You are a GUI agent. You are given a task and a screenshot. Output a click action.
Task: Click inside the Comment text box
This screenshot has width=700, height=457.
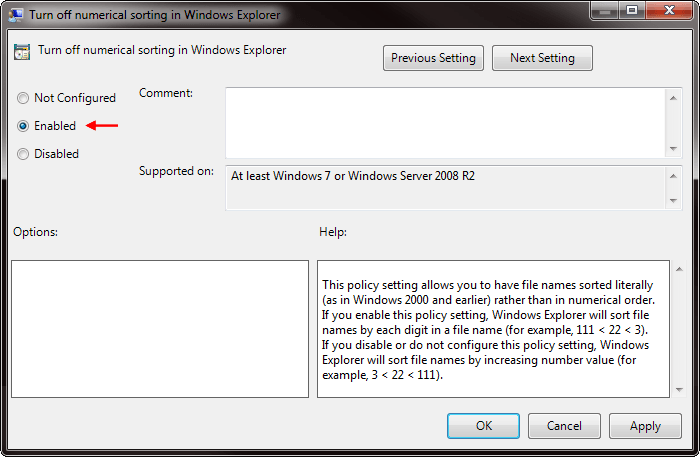445,123
